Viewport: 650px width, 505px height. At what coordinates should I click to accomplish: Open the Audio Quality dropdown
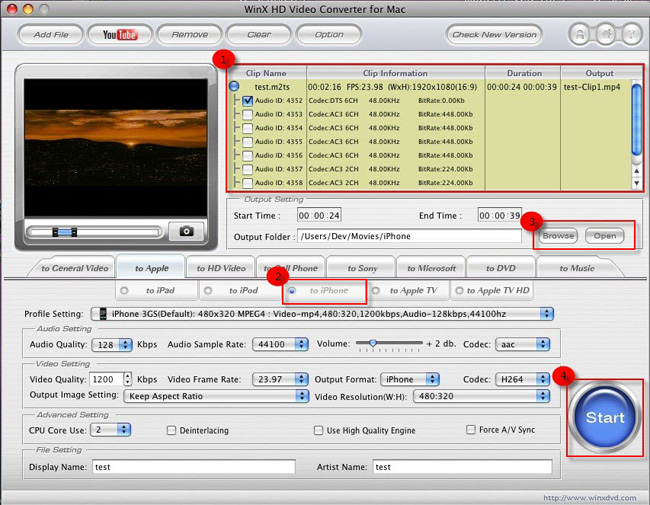click(112, 345)
